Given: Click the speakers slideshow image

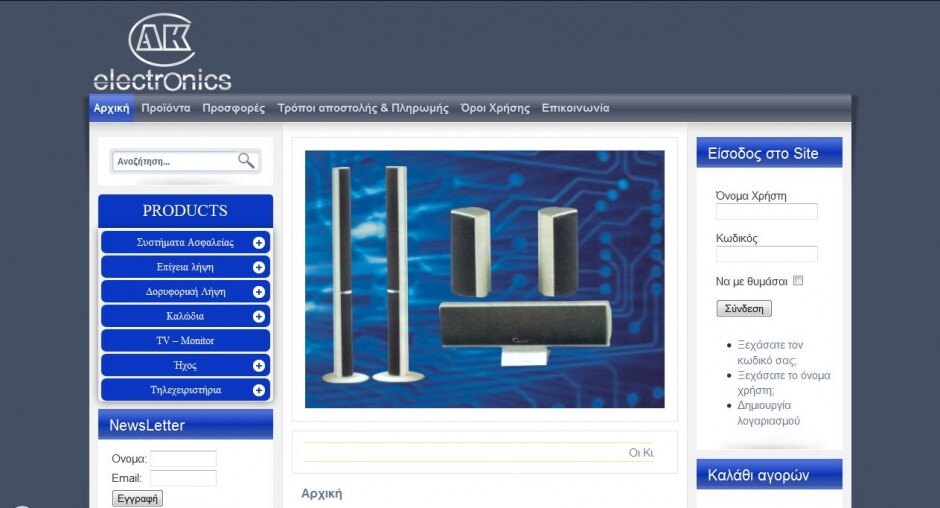Looking at the screenshot, I should [484, 279].
